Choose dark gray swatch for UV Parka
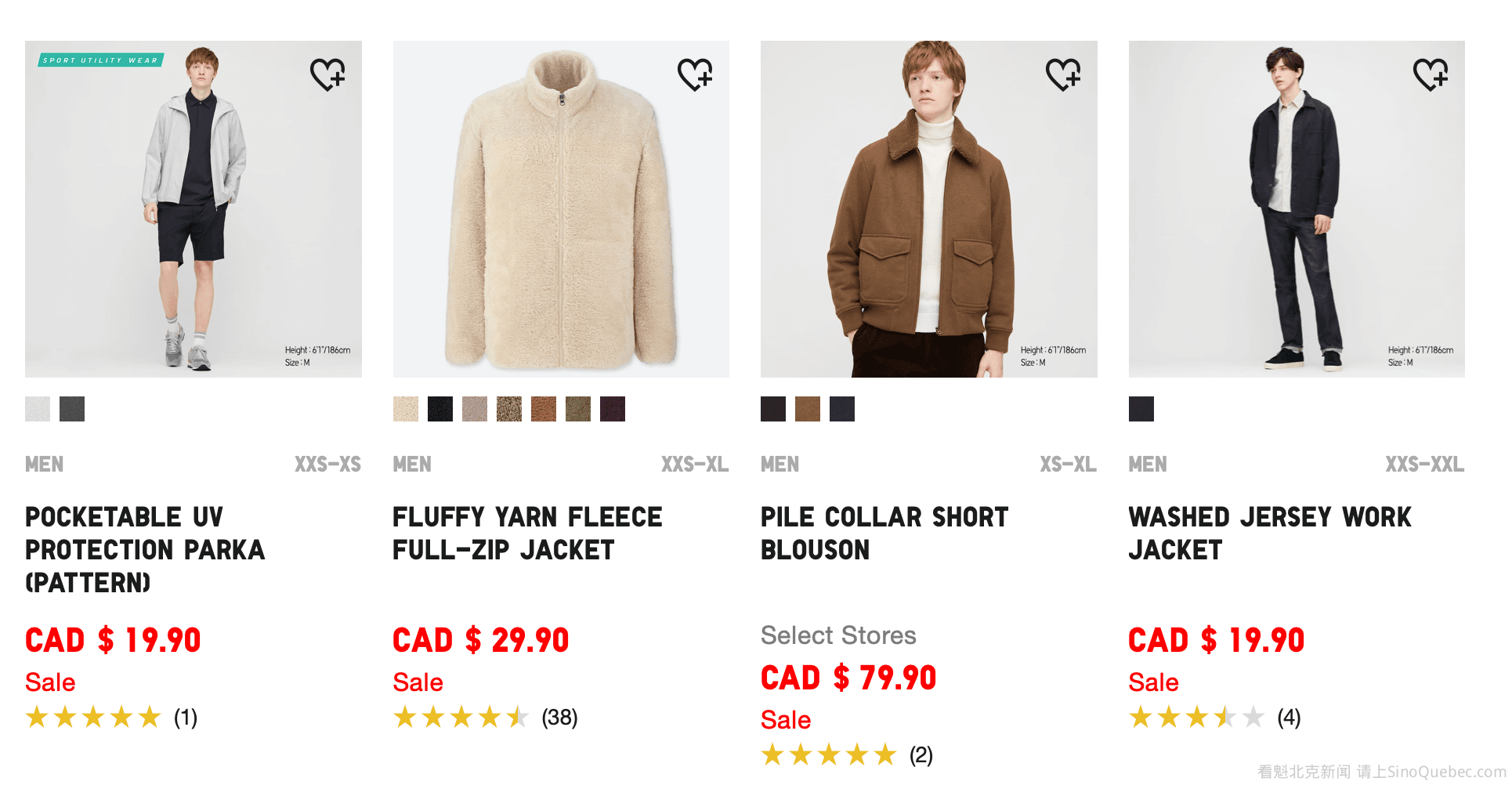Screen dimensions: 1512x785 point(72,409)
